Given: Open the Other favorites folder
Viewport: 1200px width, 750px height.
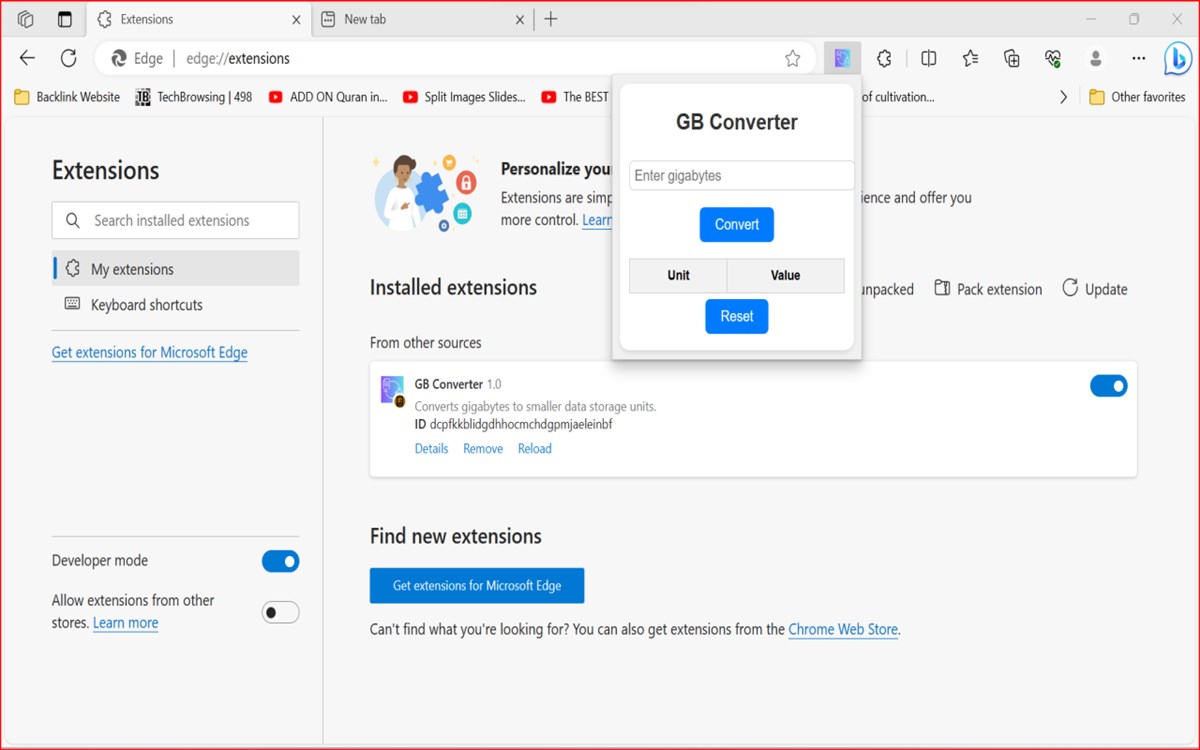Looking at the screenshot, I should pyautogui.click(x=1137, y=97).
